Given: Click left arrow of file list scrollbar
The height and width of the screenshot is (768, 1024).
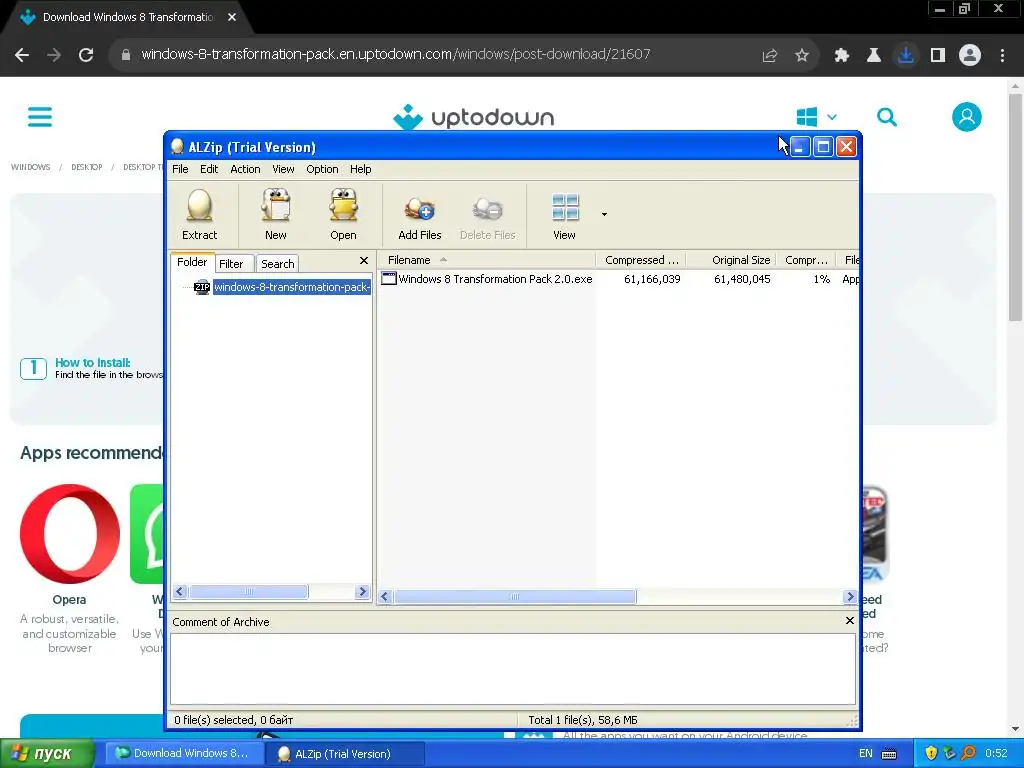Looking at the screenshot, I should click(x=385, y=596).
